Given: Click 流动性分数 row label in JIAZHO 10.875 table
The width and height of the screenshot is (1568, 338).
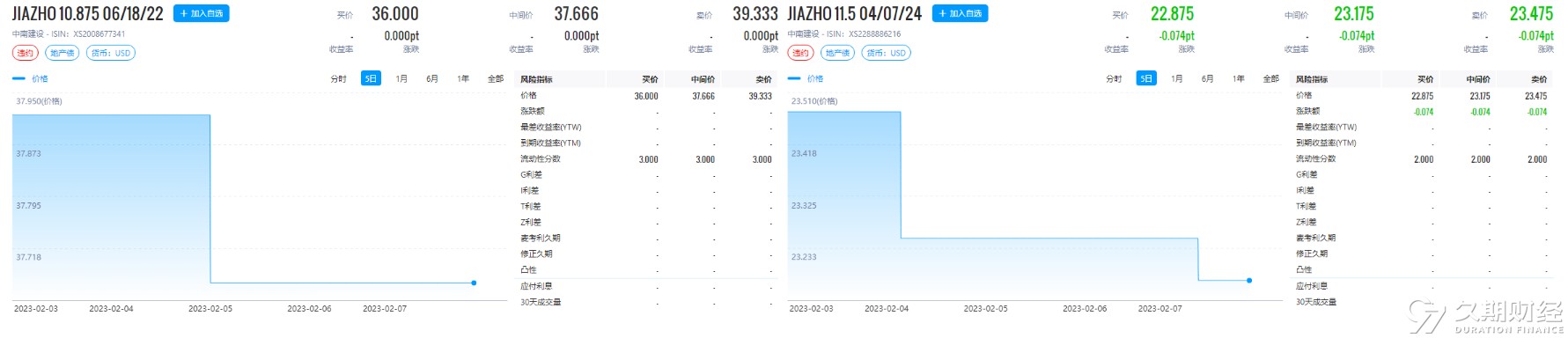Looking at the screenshot, I should point(541,159).
